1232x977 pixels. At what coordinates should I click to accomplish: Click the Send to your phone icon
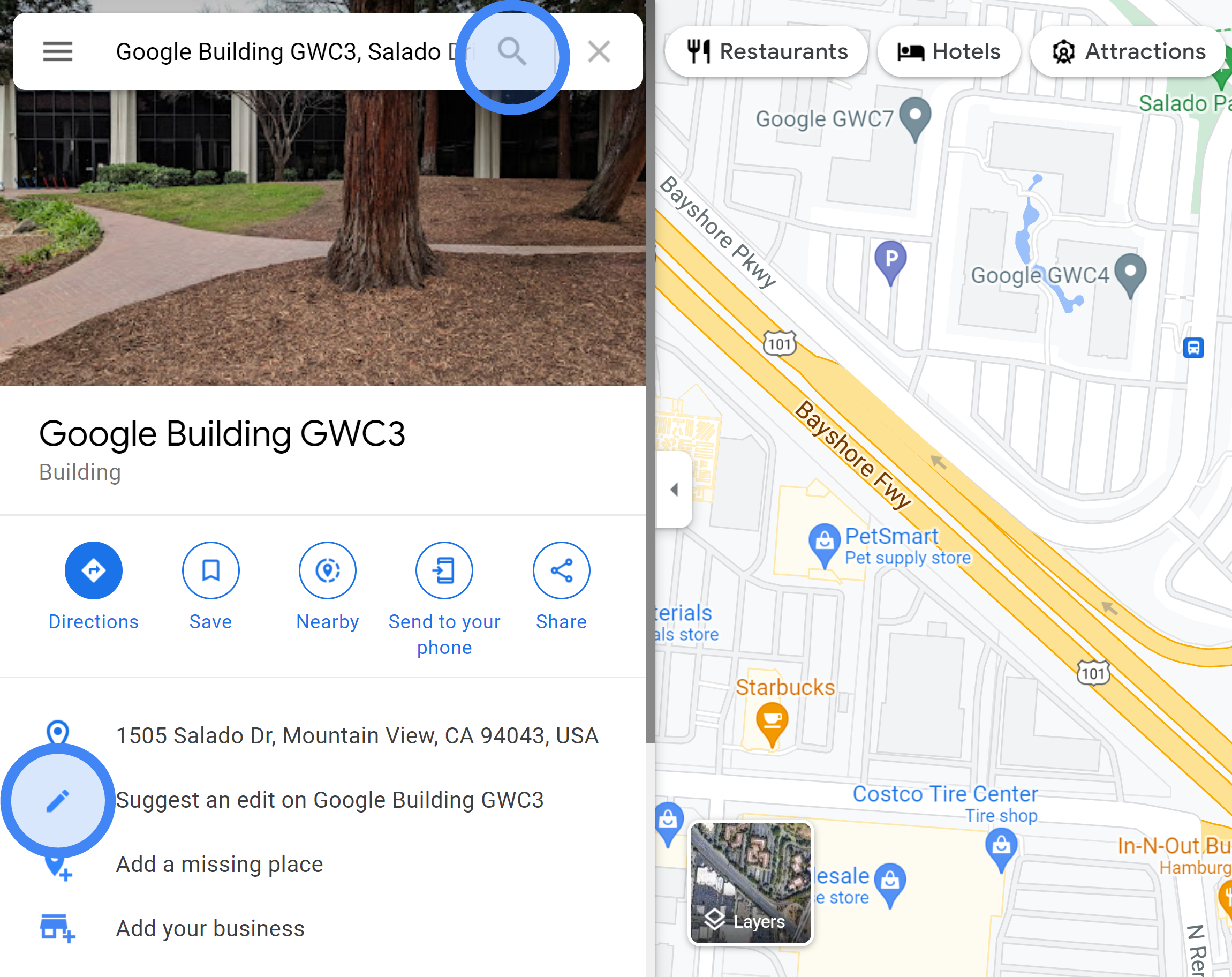(444, 570)
